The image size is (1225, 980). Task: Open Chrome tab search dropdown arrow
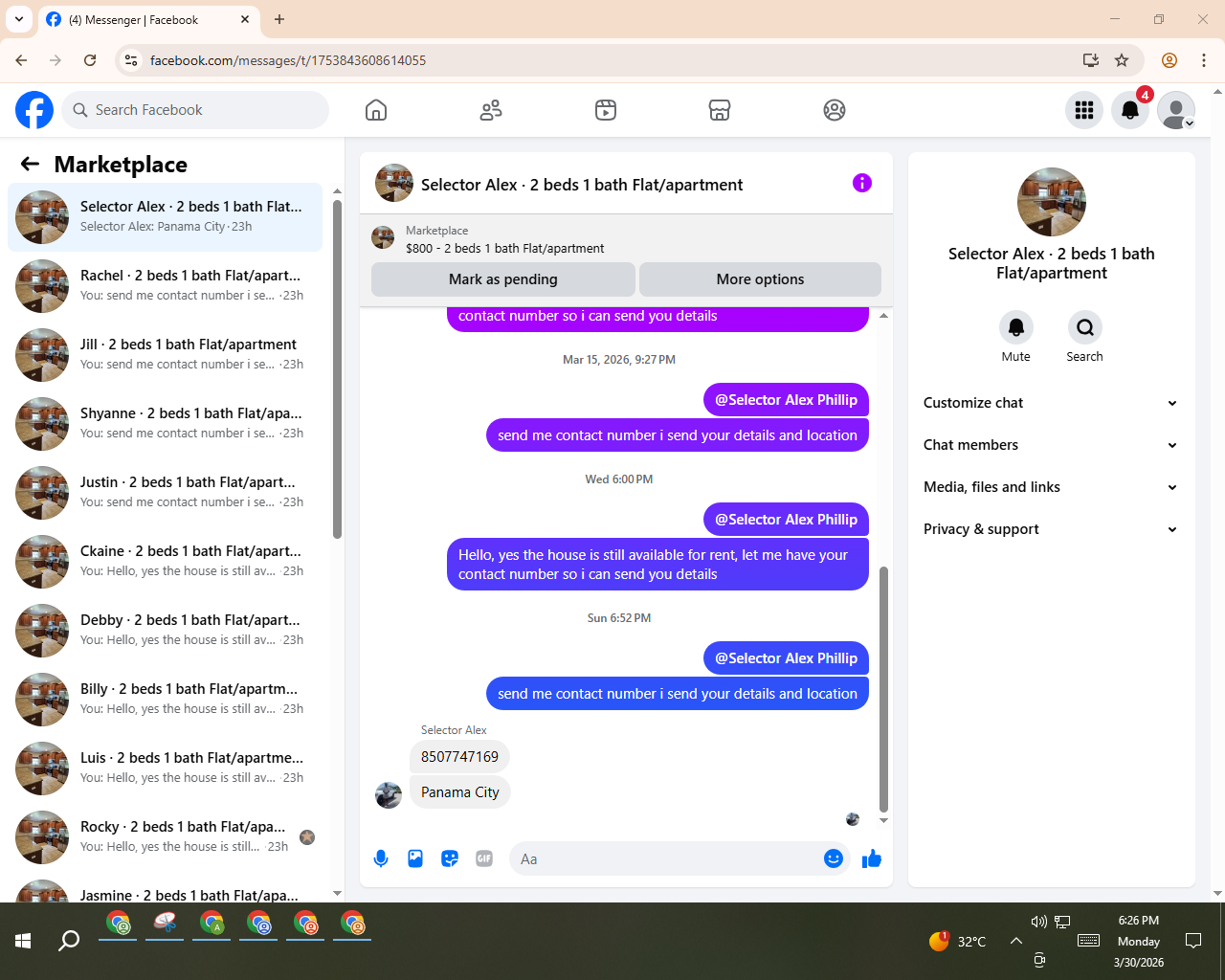tap(18, 19)
